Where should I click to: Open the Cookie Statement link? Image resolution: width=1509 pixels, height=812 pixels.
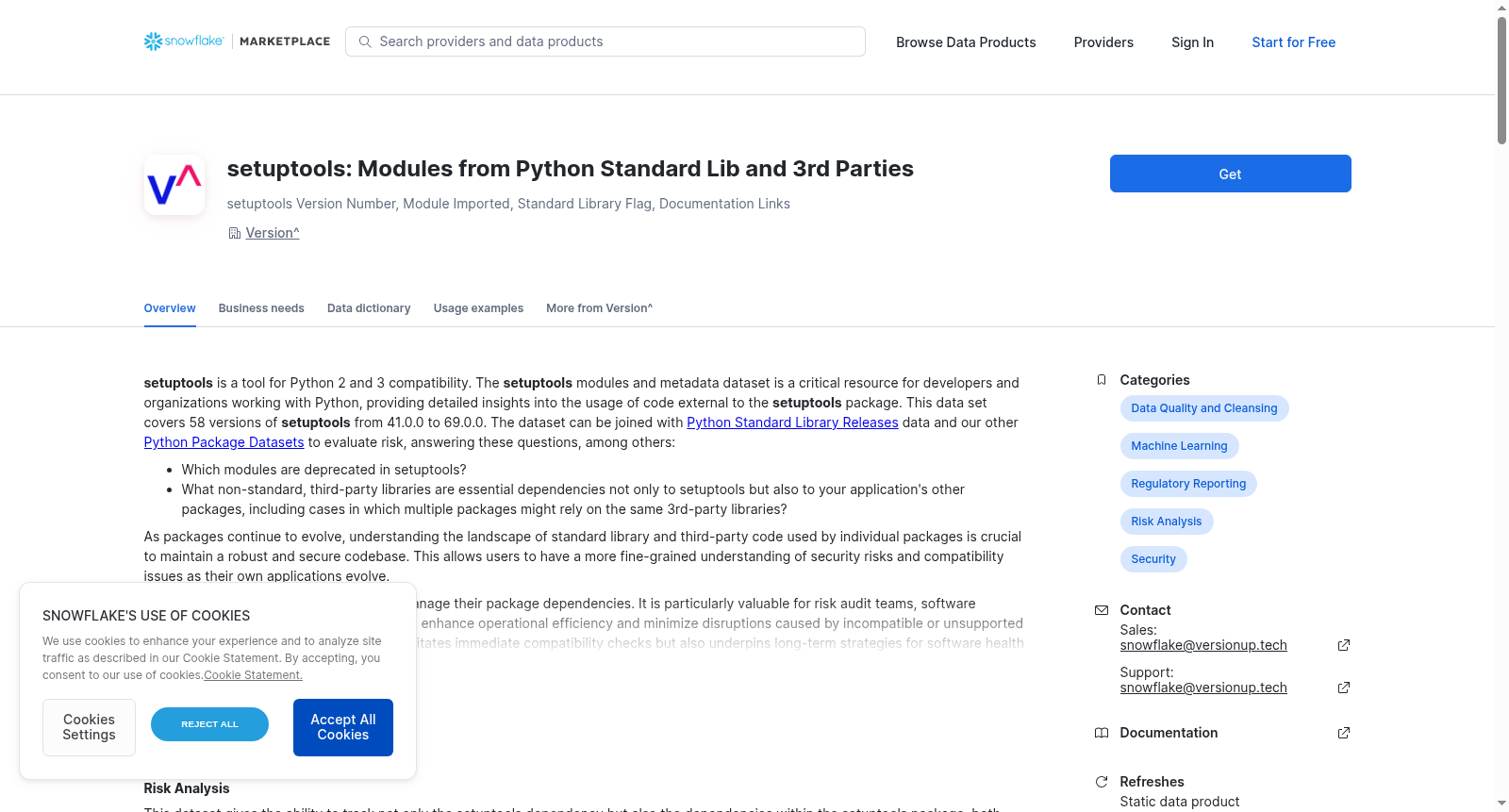[253, 675]
